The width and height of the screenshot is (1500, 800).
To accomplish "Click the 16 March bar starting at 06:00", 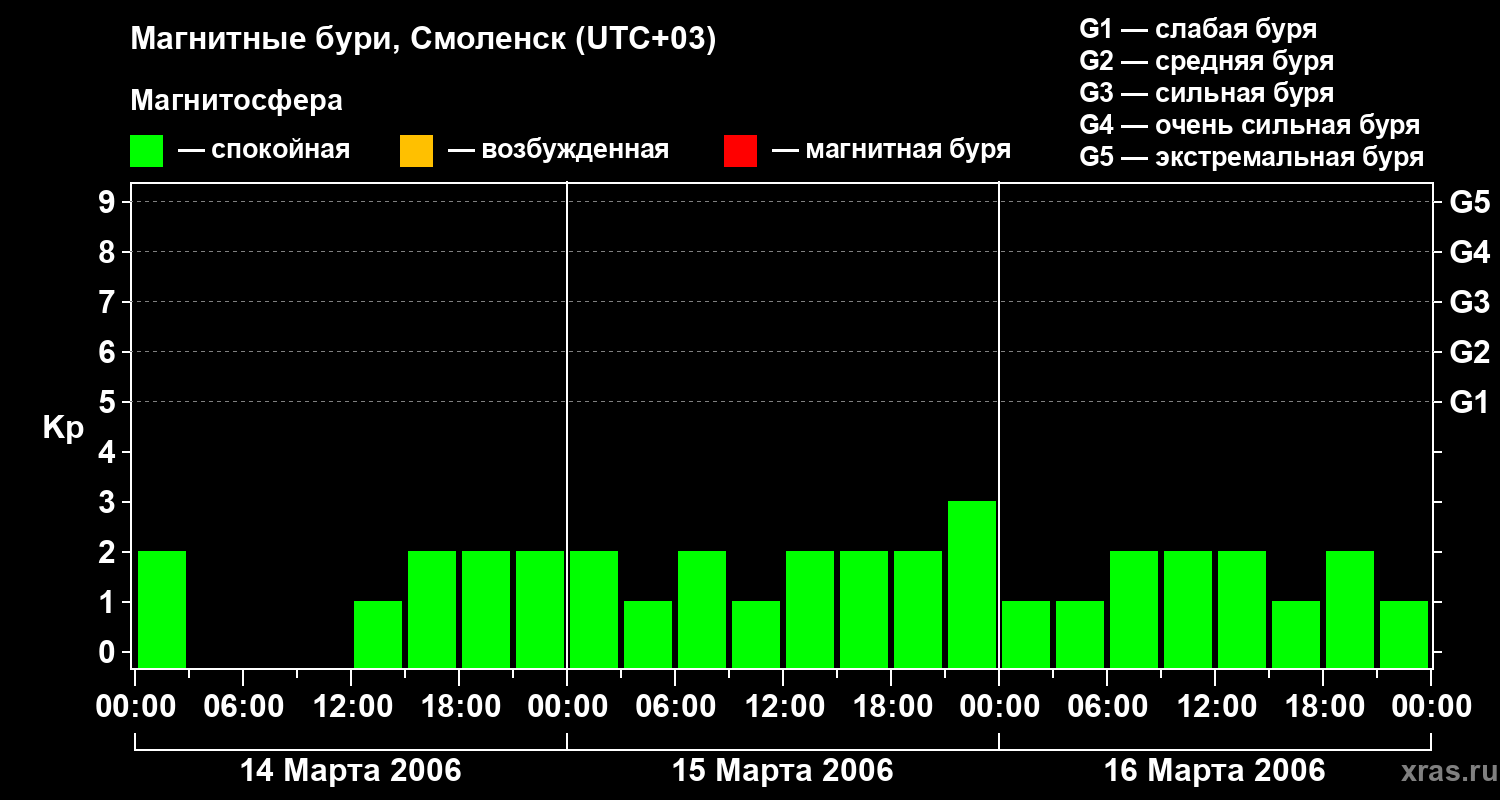I will (1134, 609).
